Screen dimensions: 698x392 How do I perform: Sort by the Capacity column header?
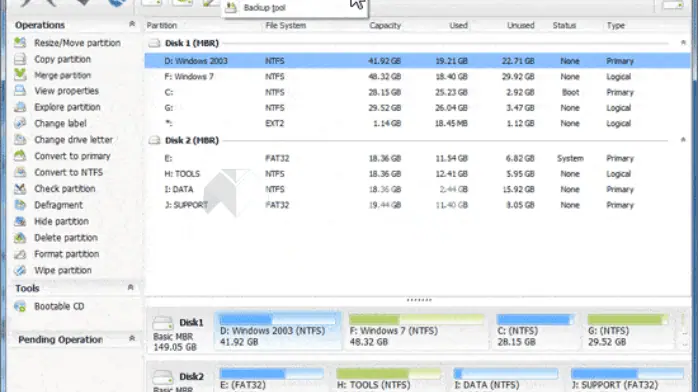tap(385, 25)
